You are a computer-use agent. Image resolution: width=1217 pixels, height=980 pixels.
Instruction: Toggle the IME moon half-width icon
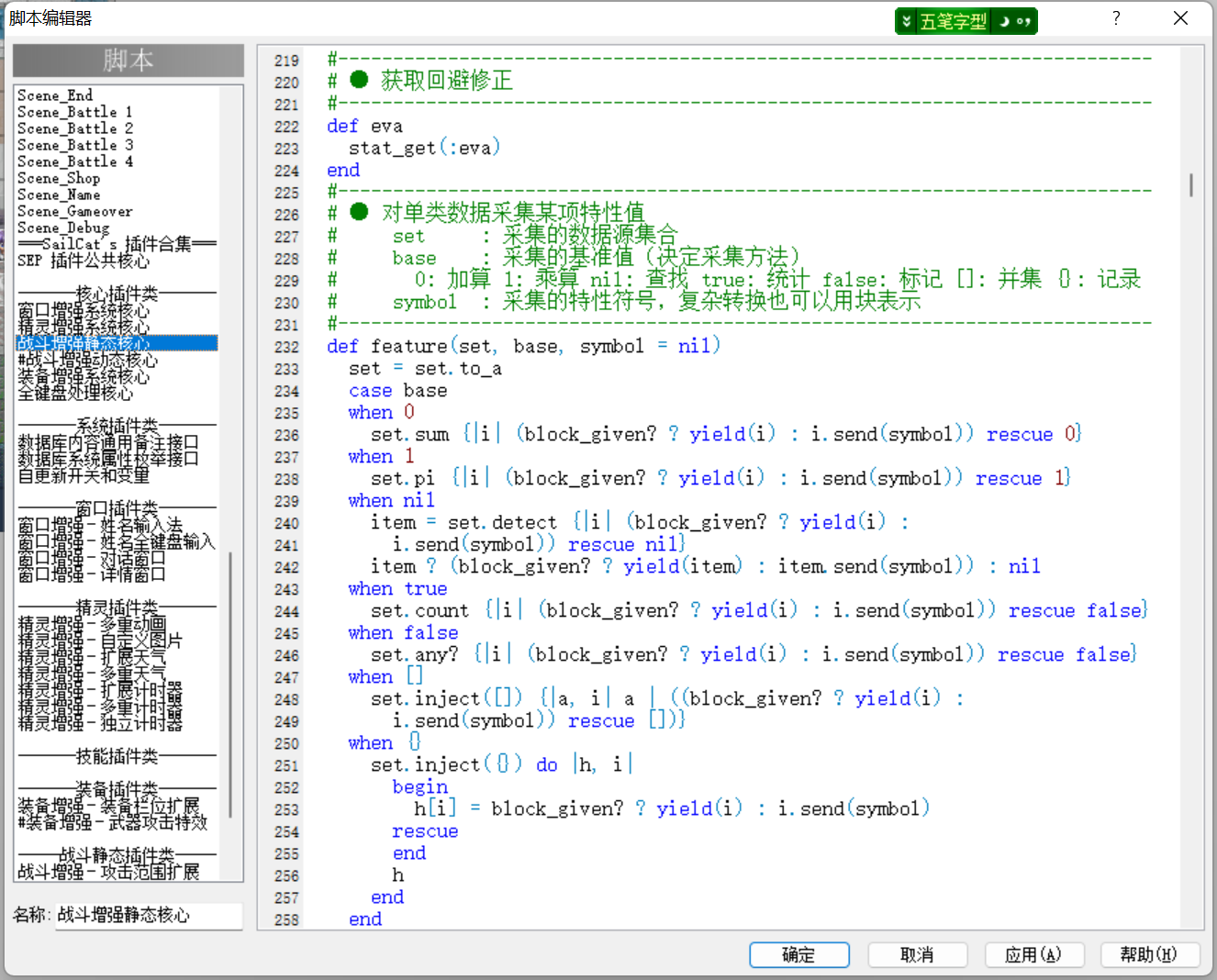point(1004,21)
